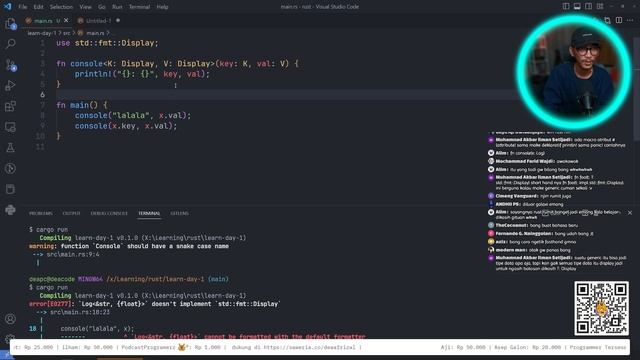Click the src\main.rs:10:23 terminal link
Viewport: 640px width, 360px height.
coord(80,312)
